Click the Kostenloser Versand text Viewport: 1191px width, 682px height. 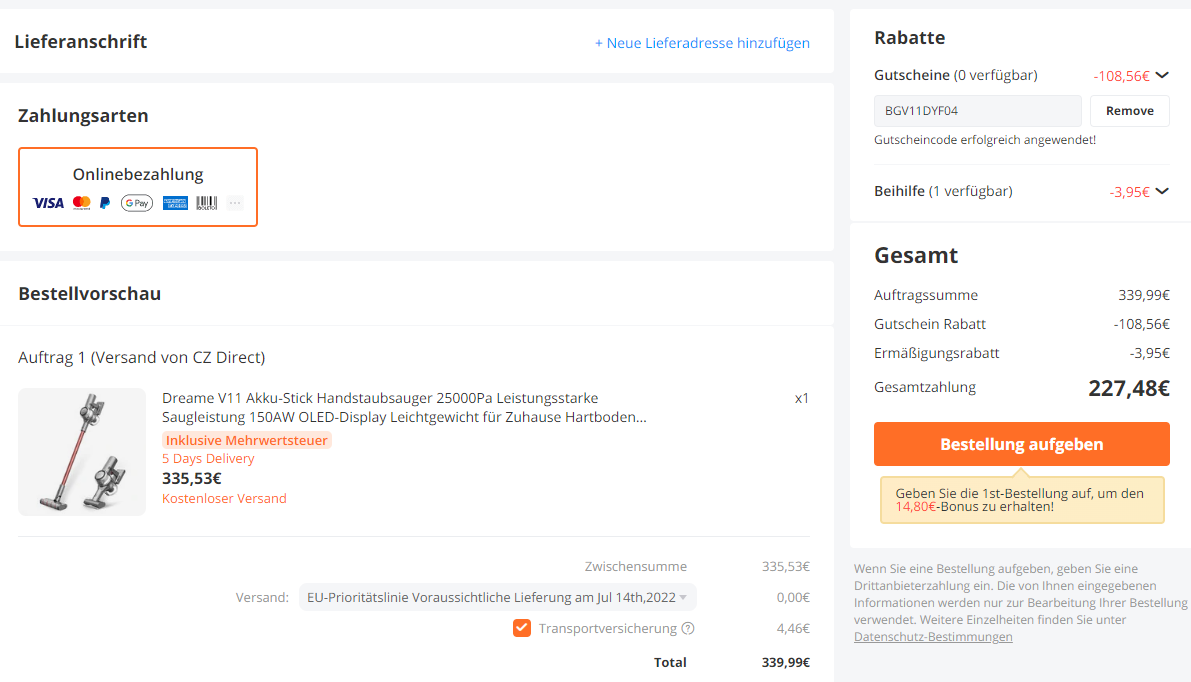coord(224,498)
